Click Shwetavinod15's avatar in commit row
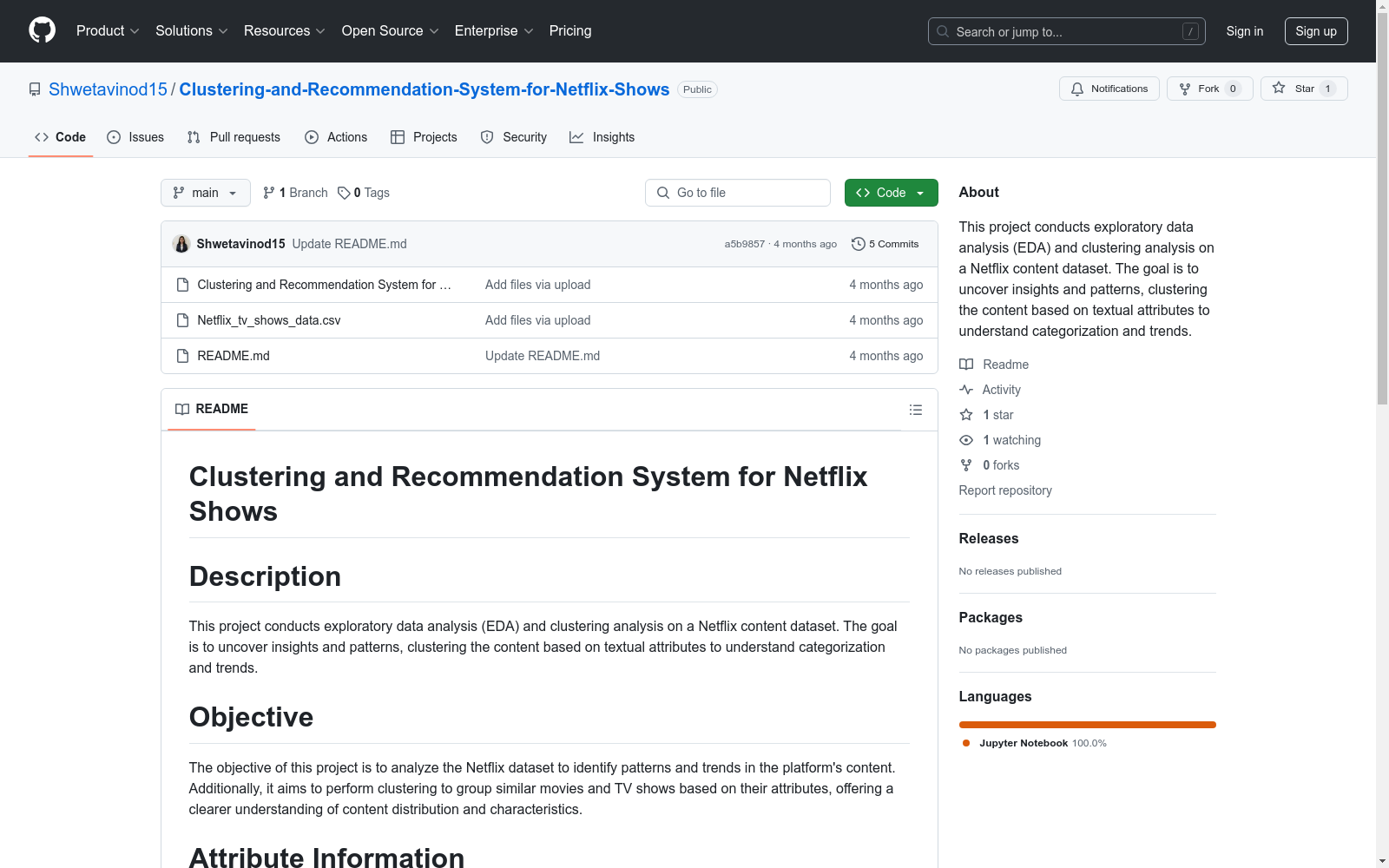The width and height of the screenshot is (1389, 868). click(x=181, y=244)
